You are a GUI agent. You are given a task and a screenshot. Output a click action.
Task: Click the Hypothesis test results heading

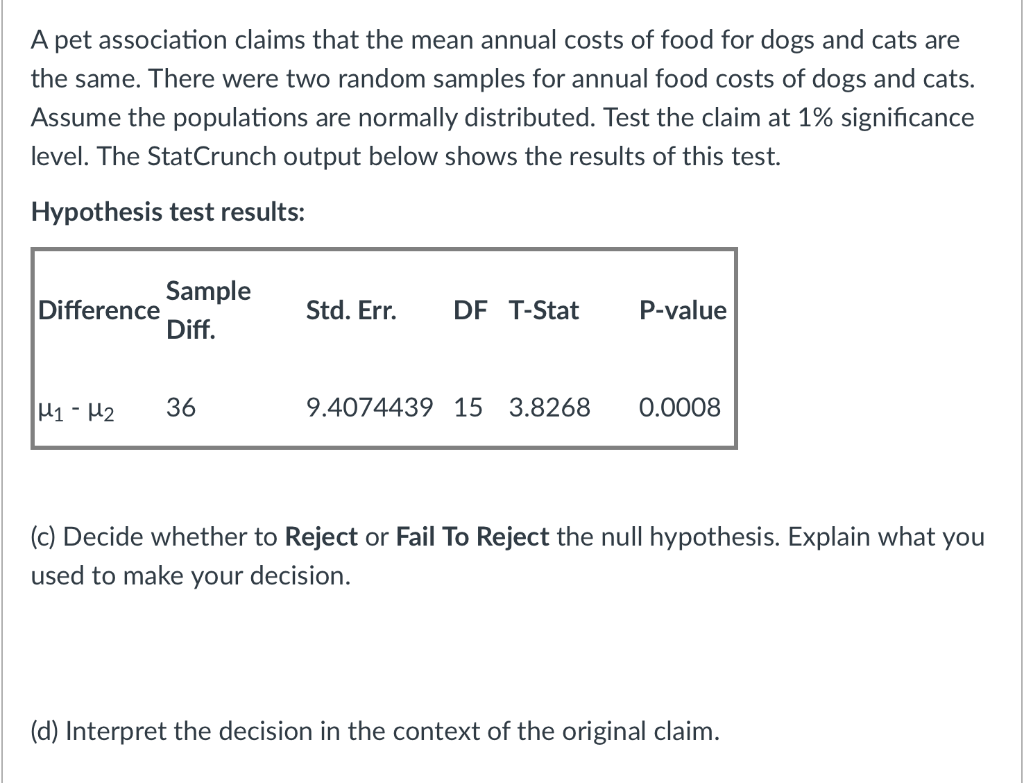point(168,212)
